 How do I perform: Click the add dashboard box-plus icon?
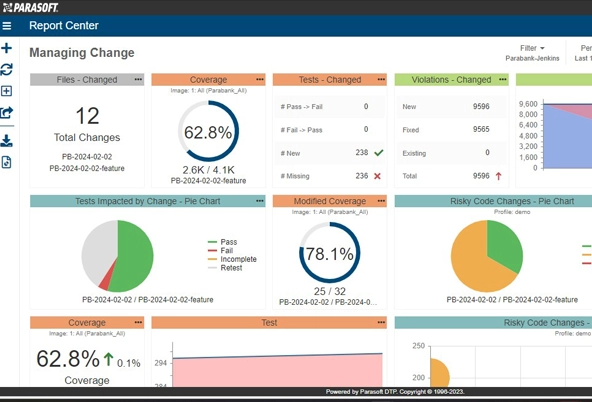coord(6,91)
